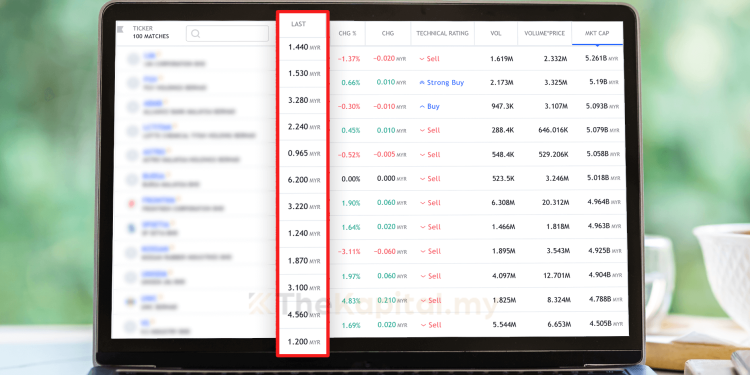Select last price 1.240 MYR
The image size is (750, 375).
(304, 233)
